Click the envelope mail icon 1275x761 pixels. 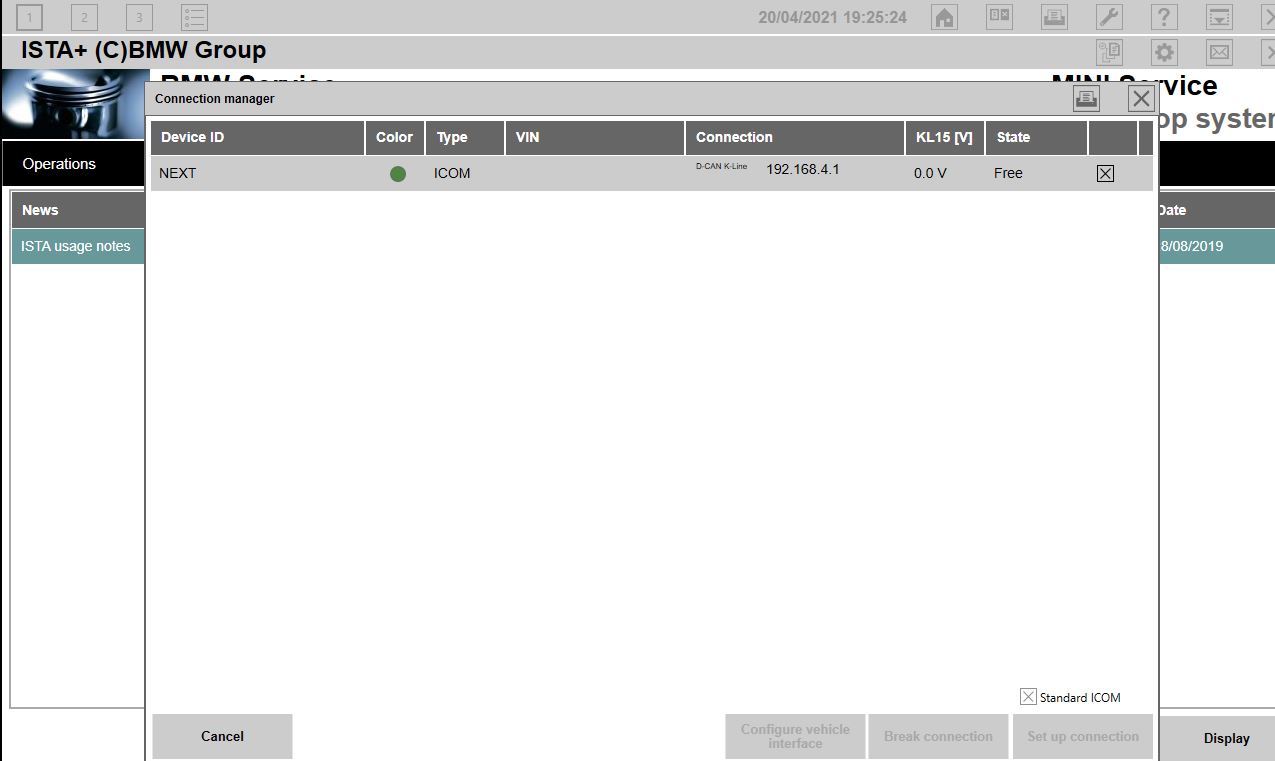(x=1219, y=53)
